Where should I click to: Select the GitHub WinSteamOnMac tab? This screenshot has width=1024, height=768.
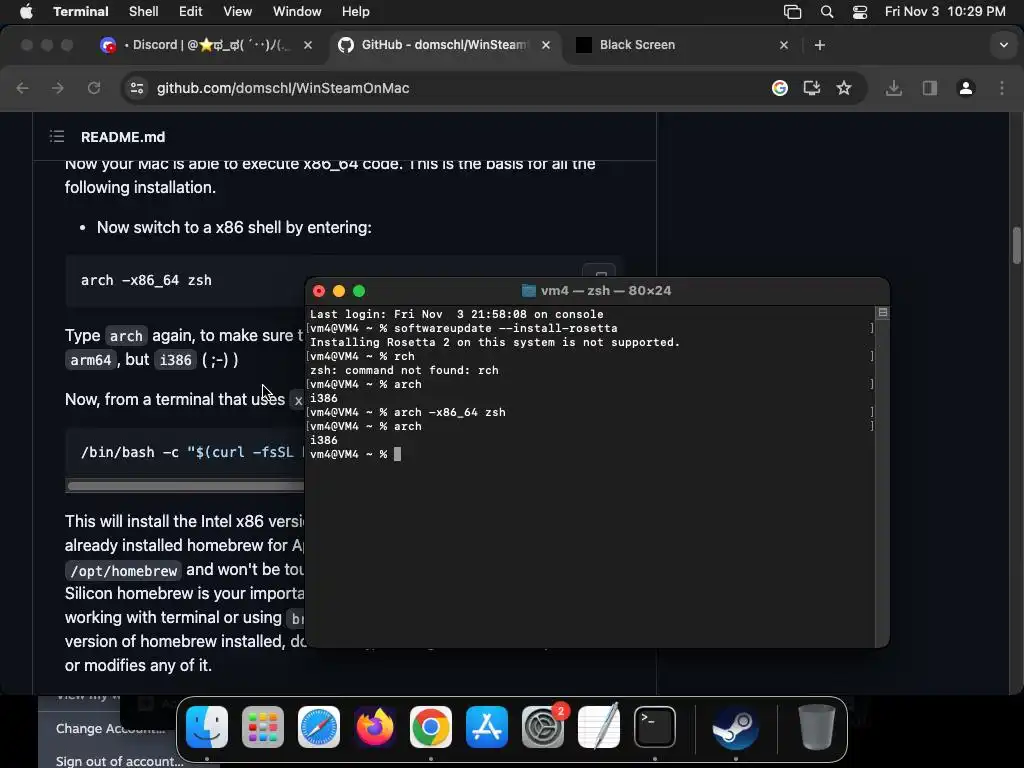tap(444, 45)
